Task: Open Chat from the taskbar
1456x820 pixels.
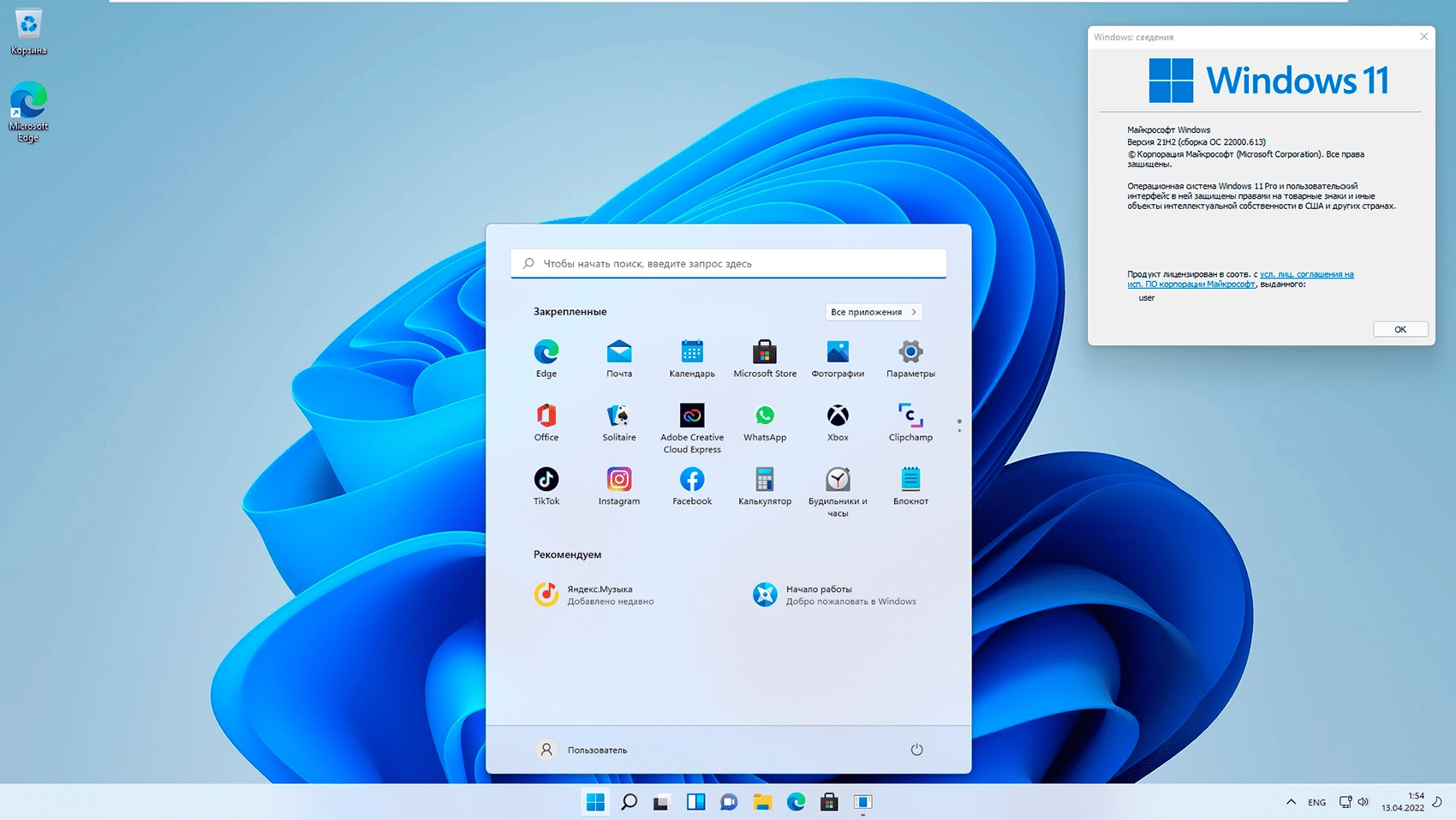Action: tap(729, 802)
